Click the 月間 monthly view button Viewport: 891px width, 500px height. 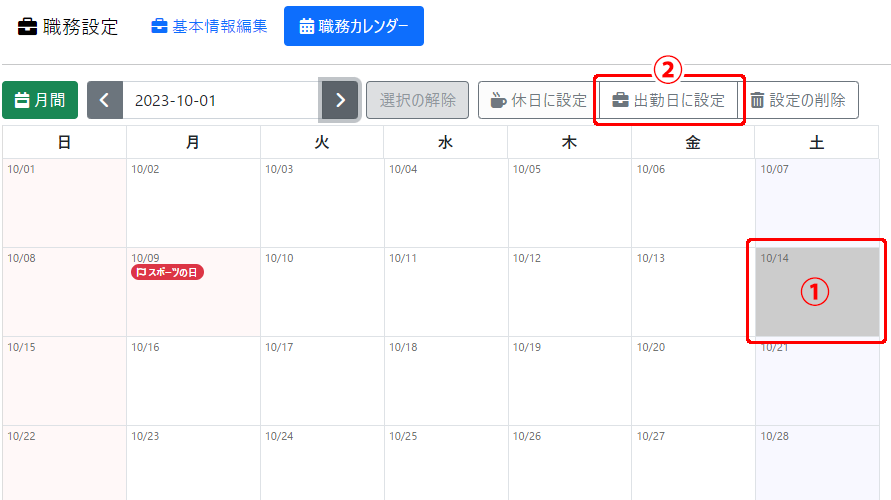[40, 100]
